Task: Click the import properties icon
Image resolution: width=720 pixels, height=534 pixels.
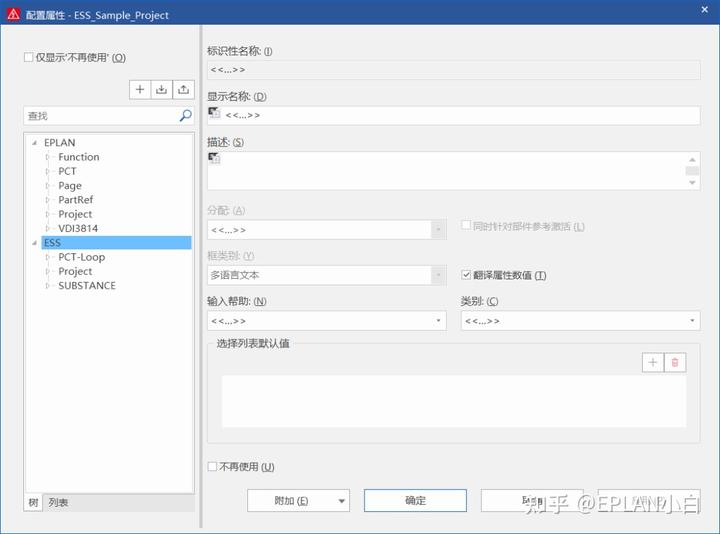Action: [161, 89]
